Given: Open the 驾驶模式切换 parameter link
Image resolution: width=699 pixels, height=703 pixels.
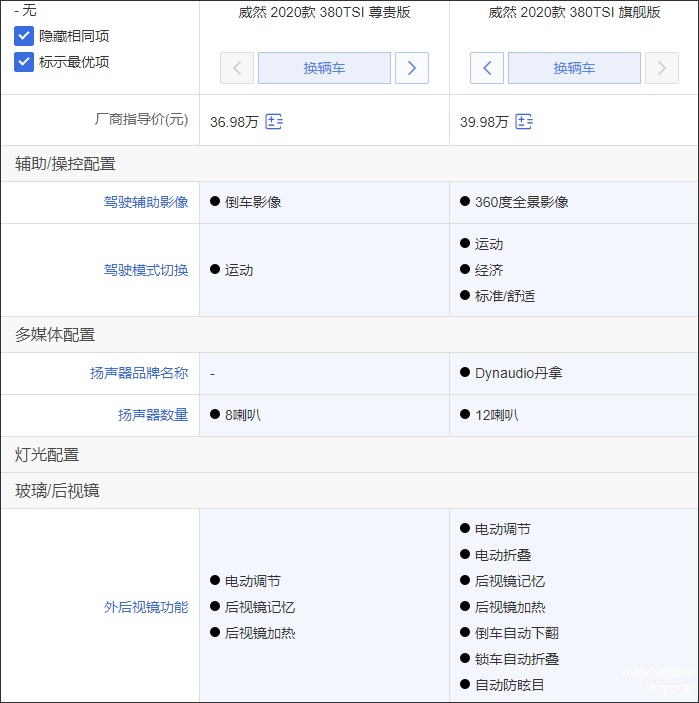Looking at the screenshot, I should click(146, 270).
